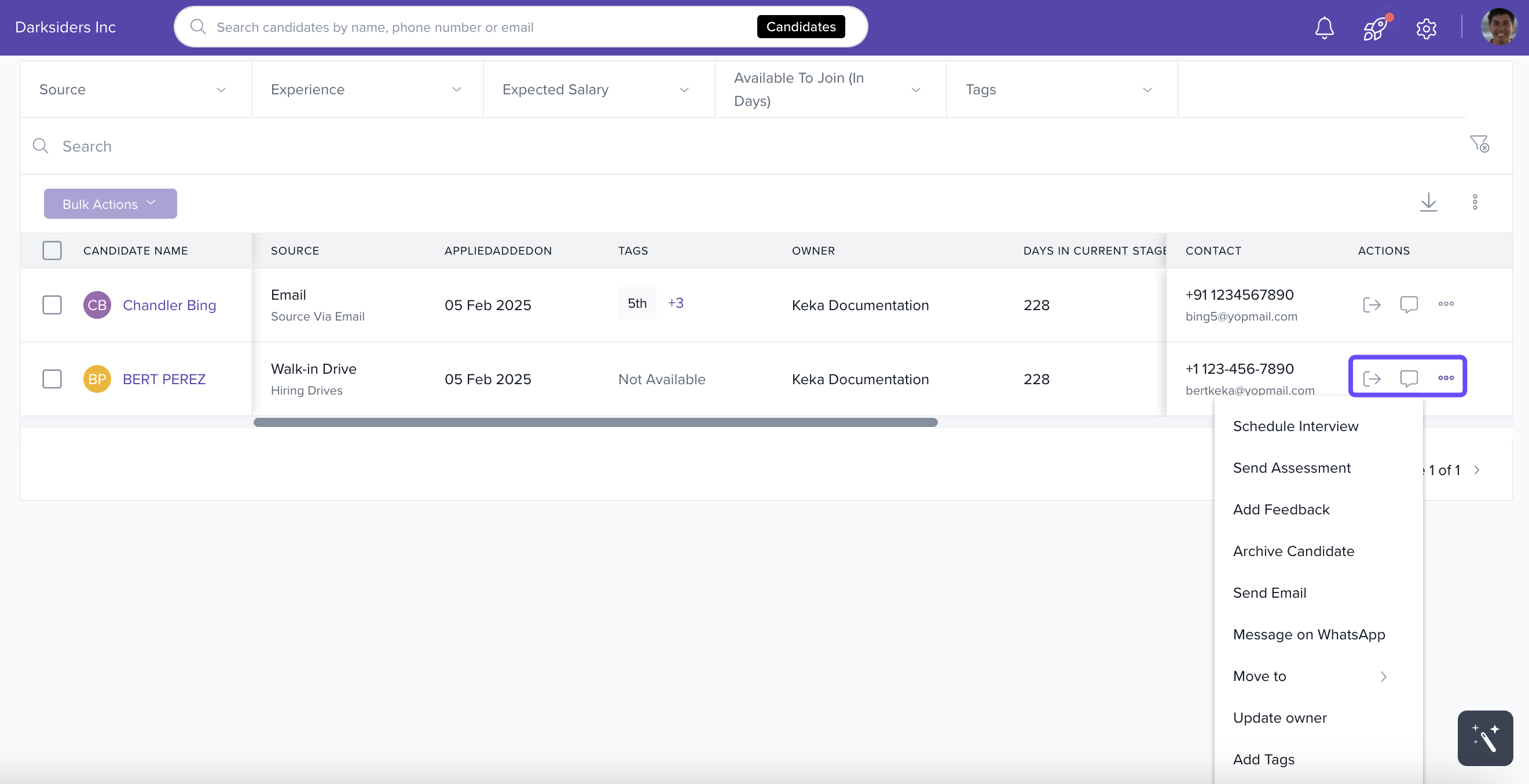This screenshot has height=784, width=1529.
Task: Open three-dot actions menu for Chandler Bing
Action: coord(1445,304)
